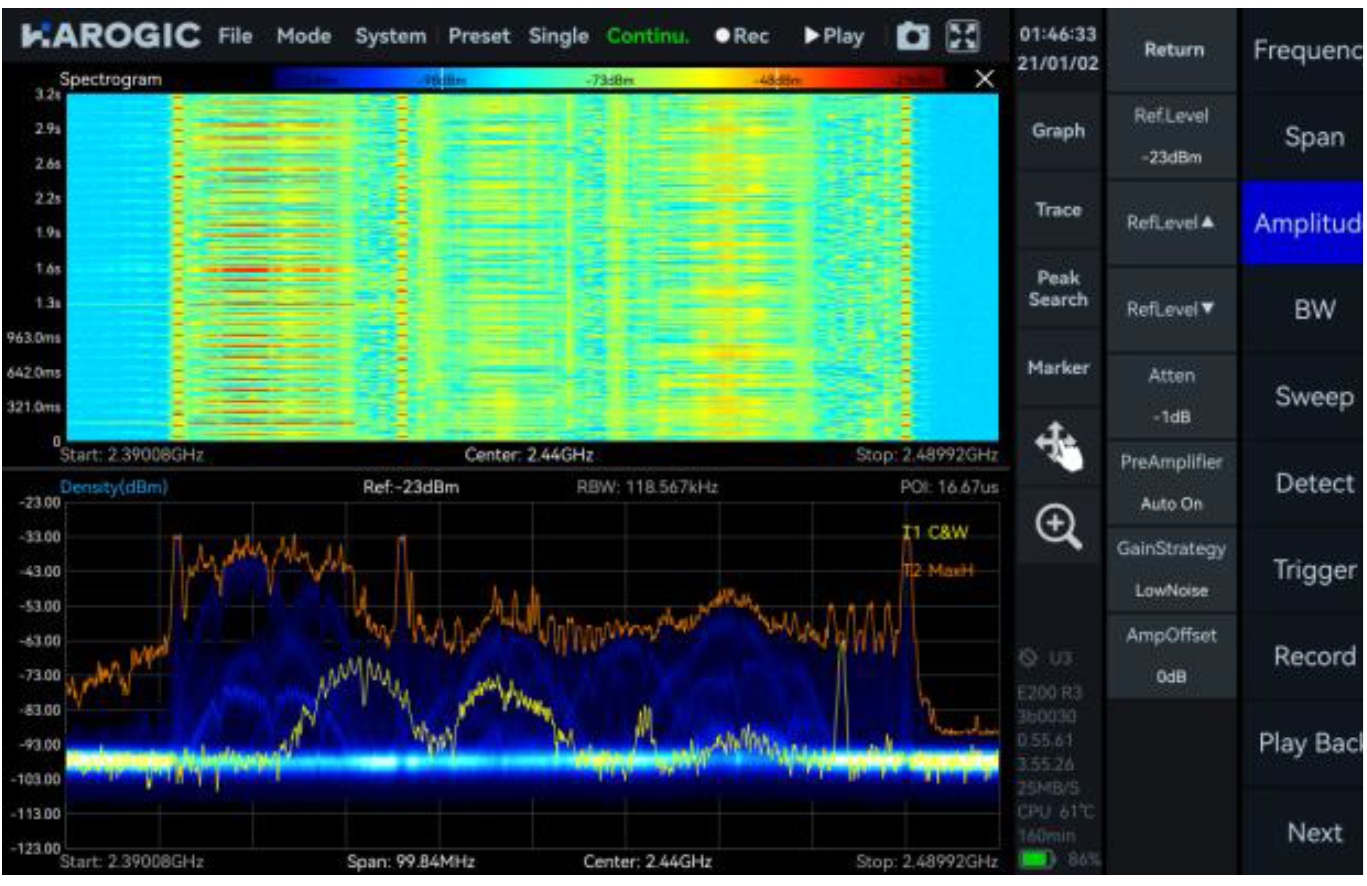Check the battery status icon
This screenshot has width=1367, height=886.
pos(1036,859)
